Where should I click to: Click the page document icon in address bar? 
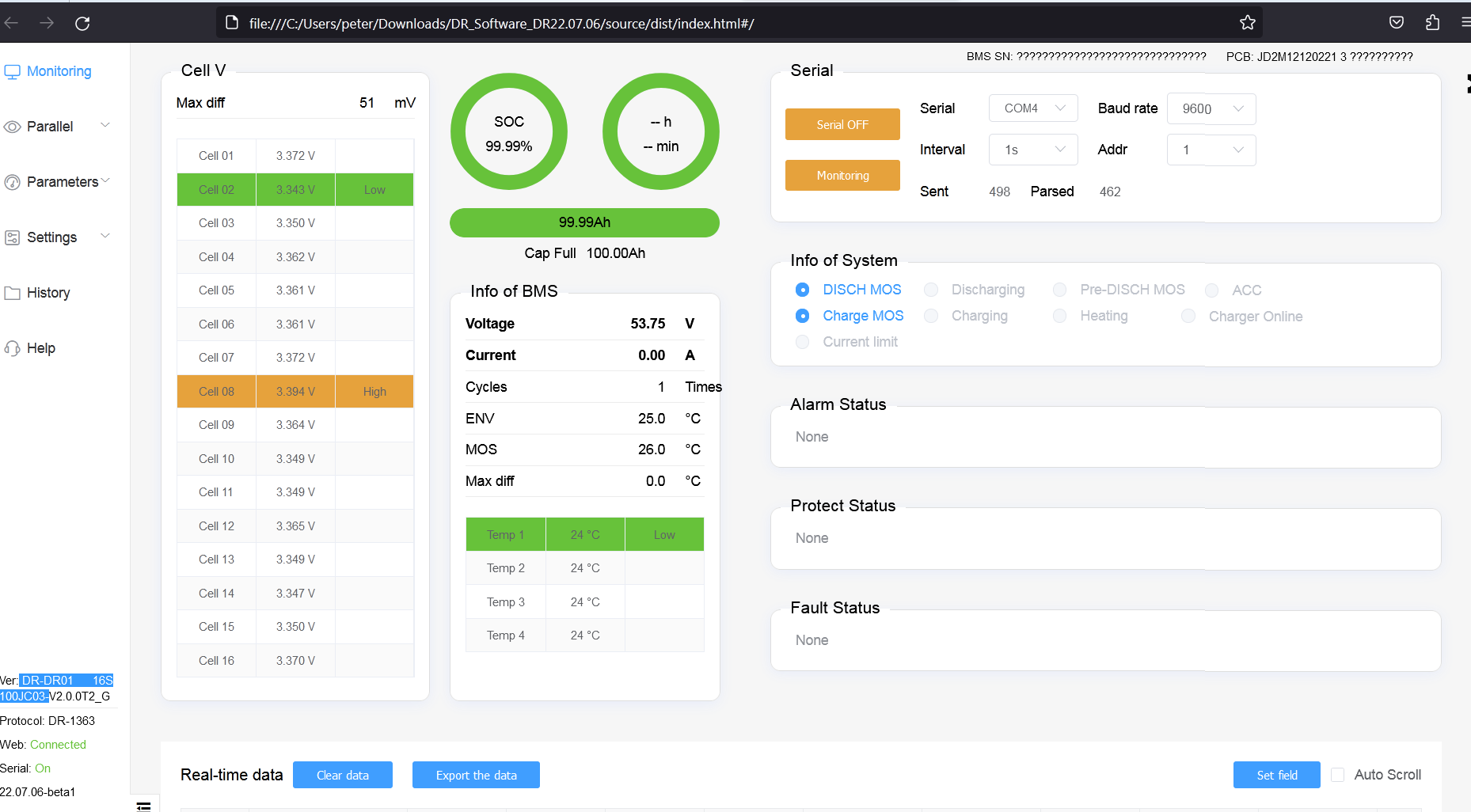point(231,22)
